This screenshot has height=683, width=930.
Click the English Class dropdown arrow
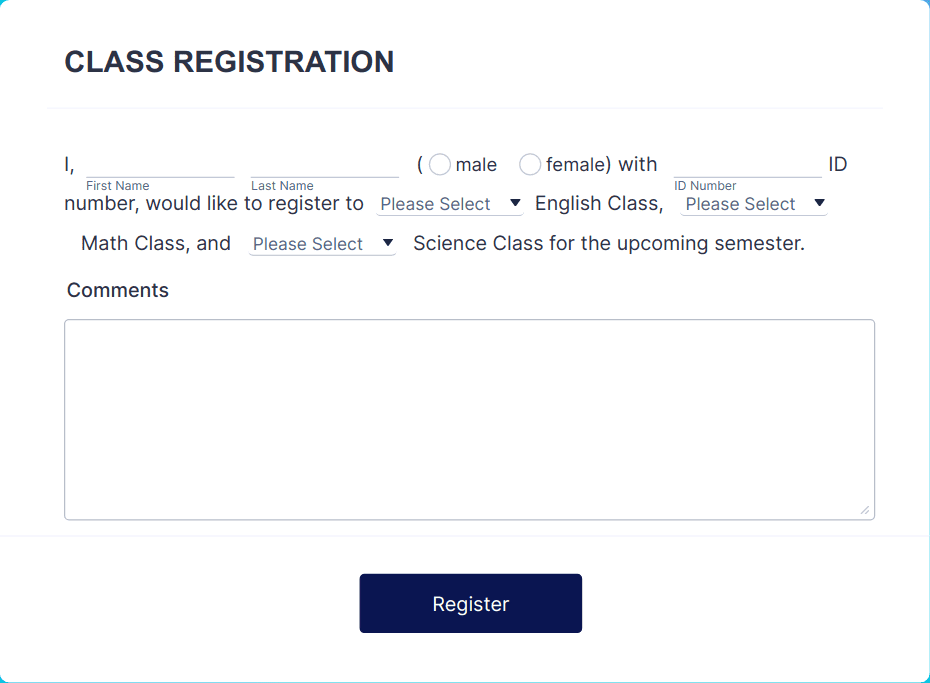515,204
